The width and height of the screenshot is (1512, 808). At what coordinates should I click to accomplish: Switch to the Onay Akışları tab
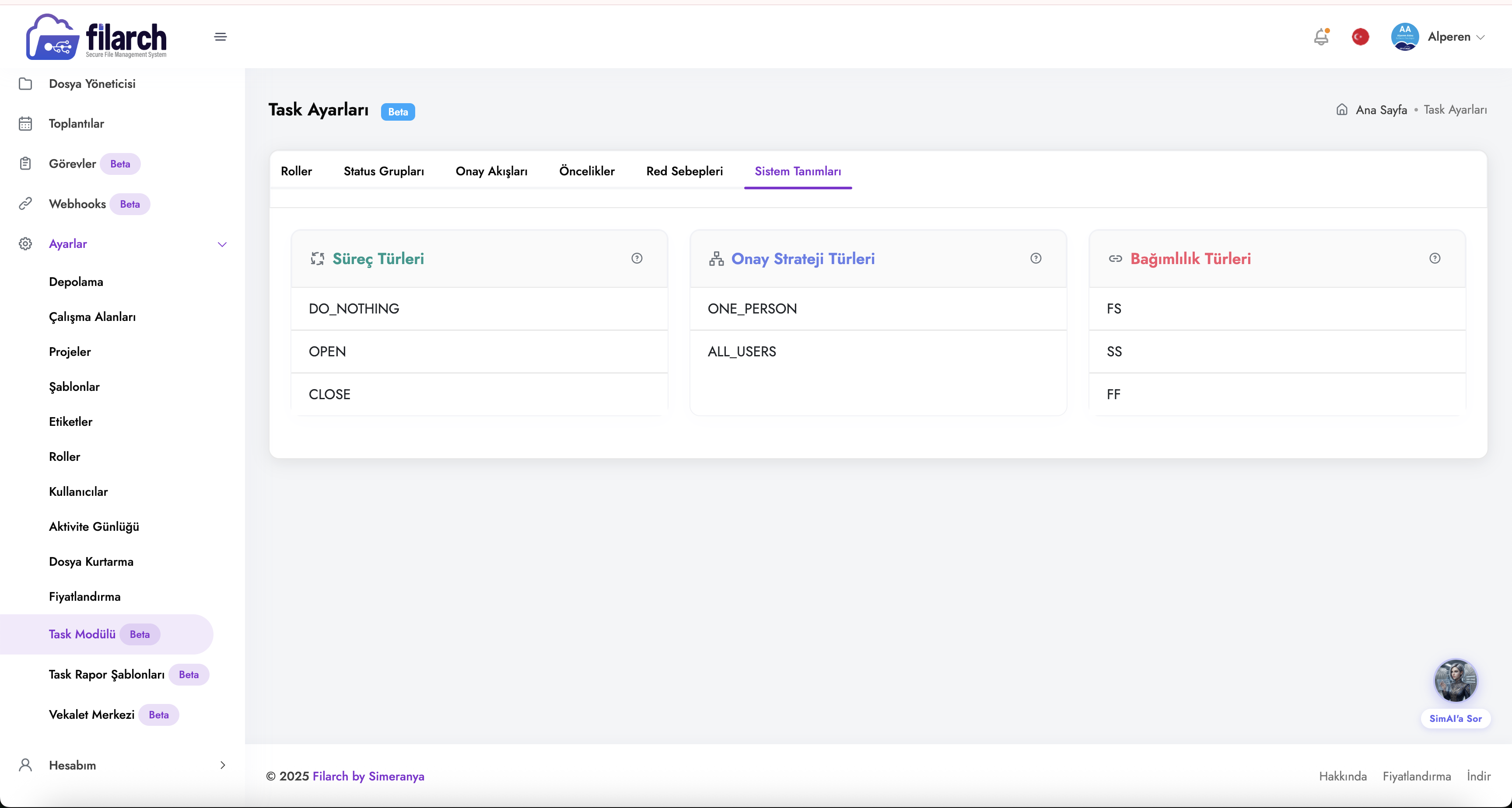tap(491, 171)
